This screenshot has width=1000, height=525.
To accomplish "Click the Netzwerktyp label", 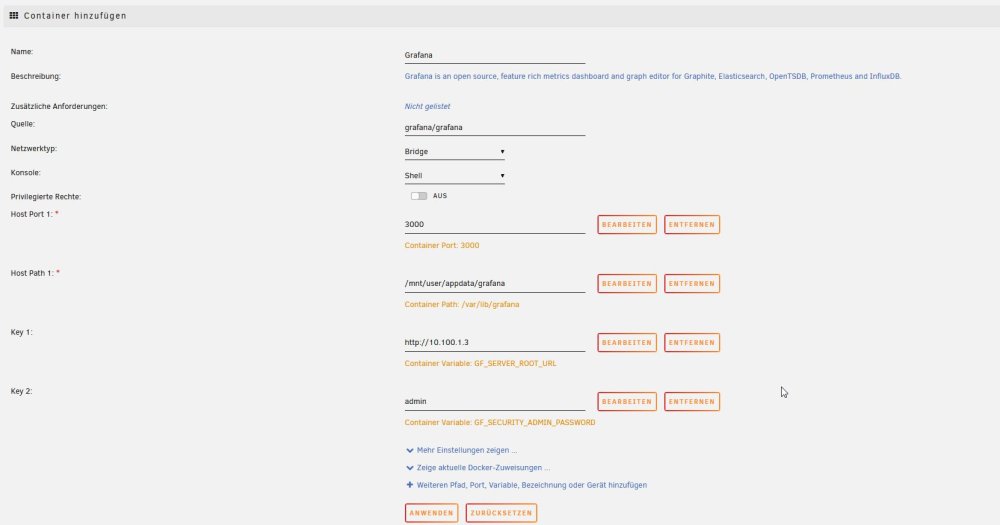I will point(34,149).
